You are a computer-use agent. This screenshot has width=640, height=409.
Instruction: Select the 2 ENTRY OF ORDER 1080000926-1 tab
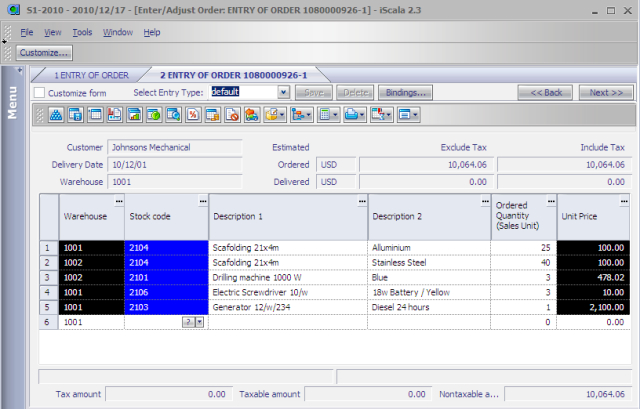coord(233,76)
